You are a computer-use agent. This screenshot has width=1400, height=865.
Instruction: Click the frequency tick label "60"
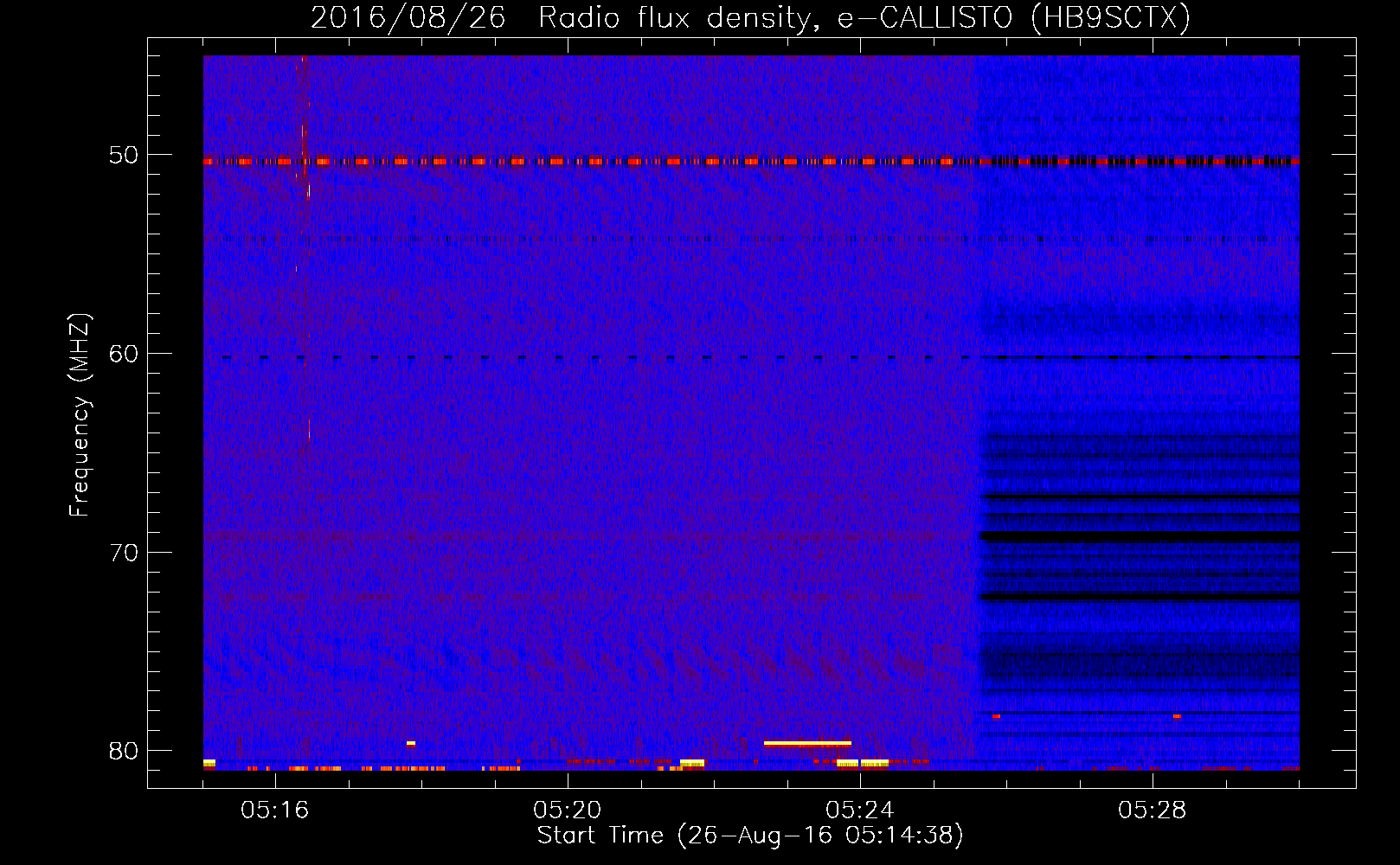point(124,354)
